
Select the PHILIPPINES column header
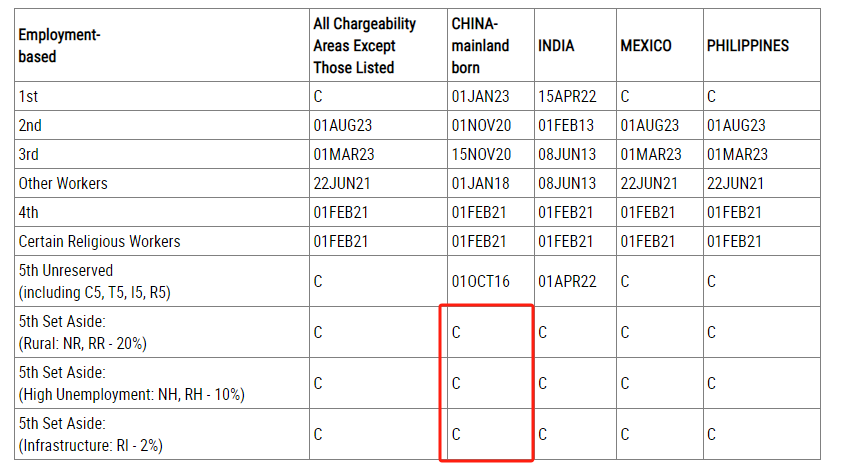coord(747,46)
